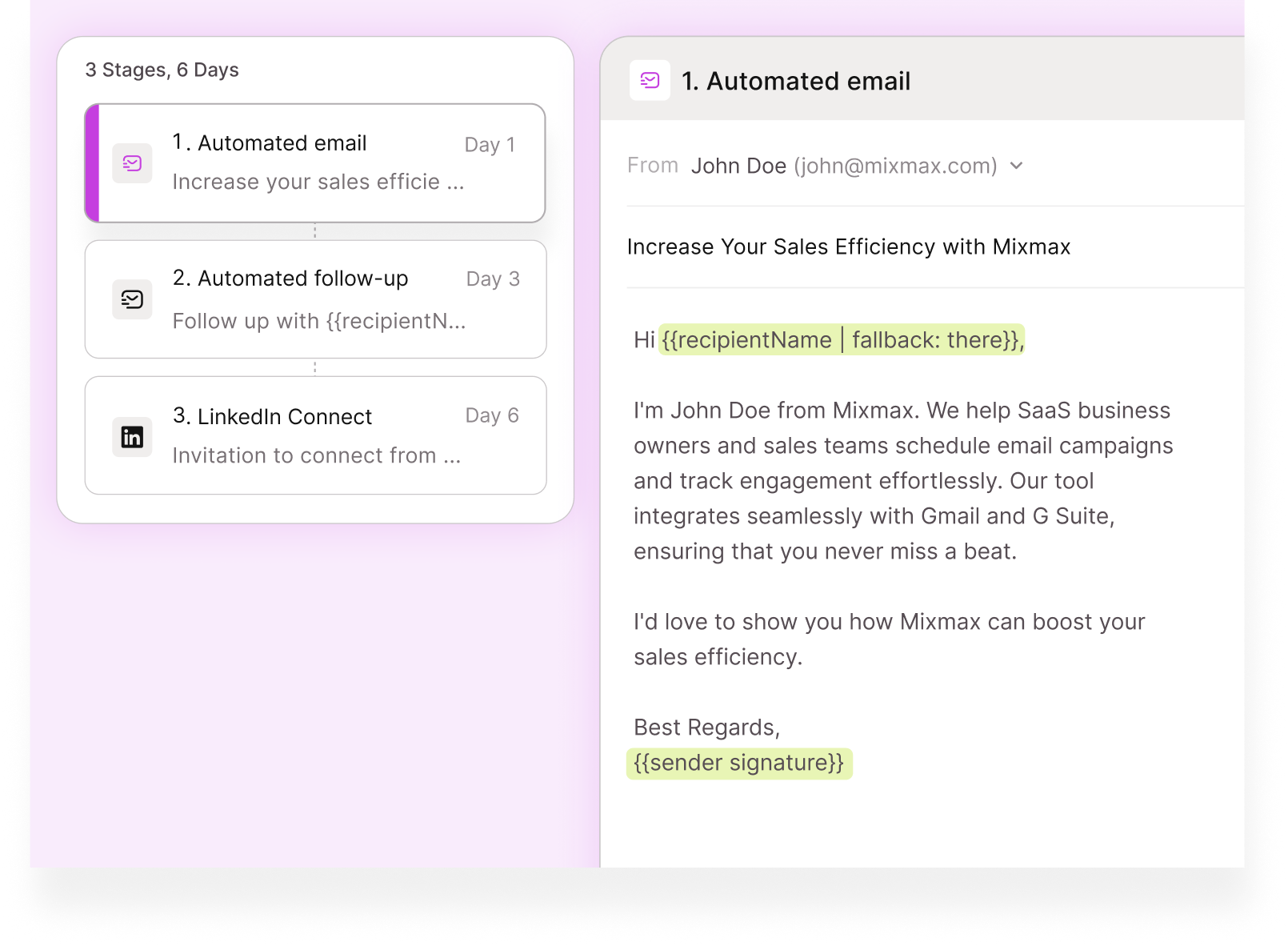Click the 'Day 6' label on LinkedIn stage
Image resolution: width=1288 pixels, height=946 pixels.
492,416
